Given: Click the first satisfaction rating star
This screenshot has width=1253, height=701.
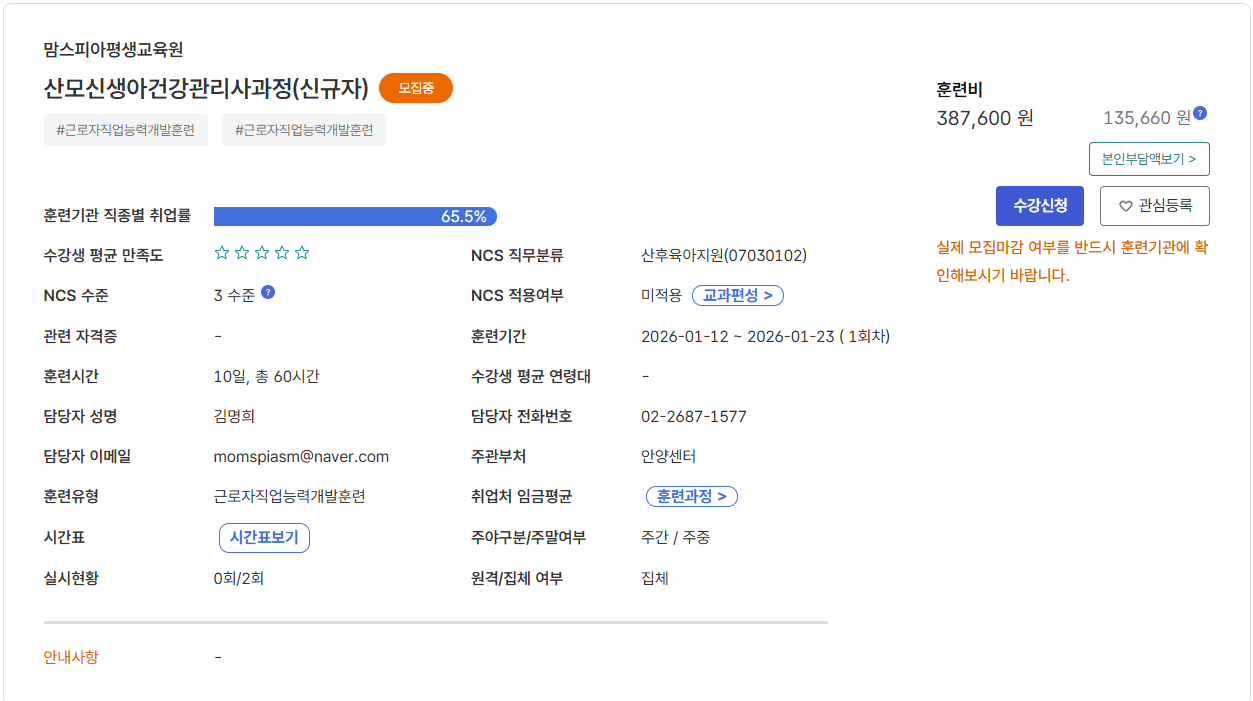Looking at the screenshot, I should (x=222, y=254).
